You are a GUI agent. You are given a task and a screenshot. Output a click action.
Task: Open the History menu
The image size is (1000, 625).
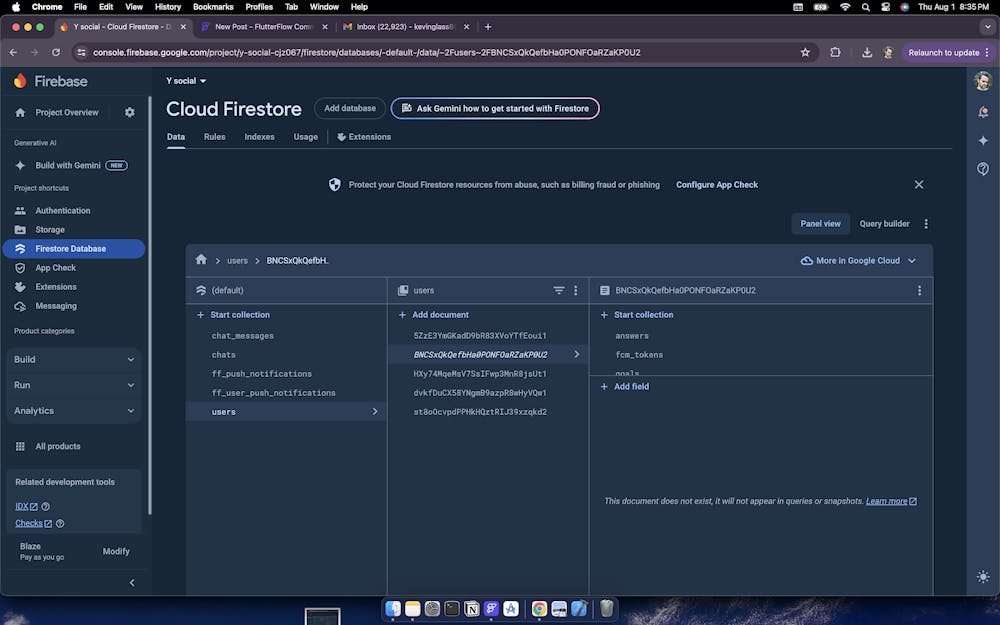point(168,7)
